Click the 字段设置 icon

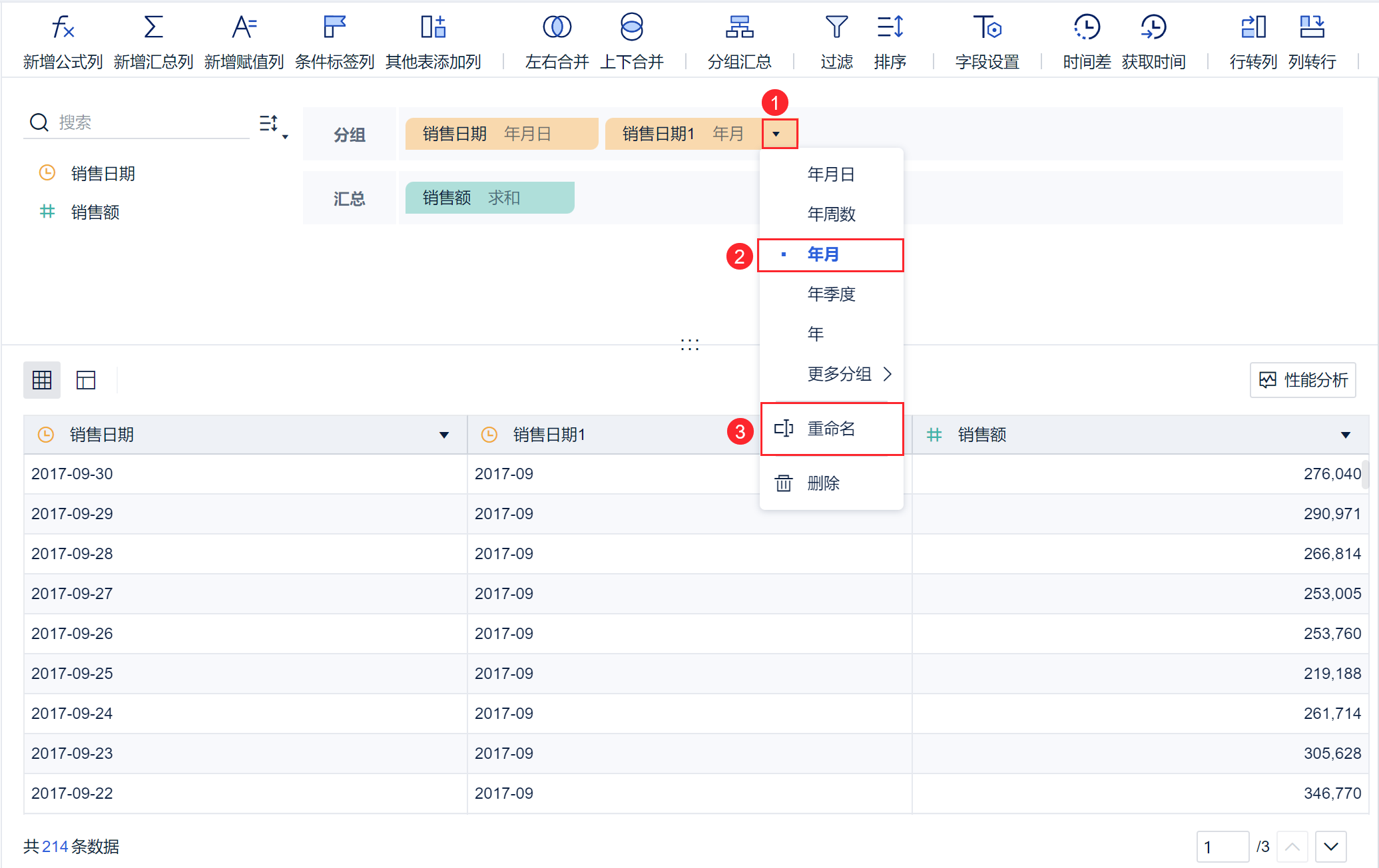click(987, 28)
